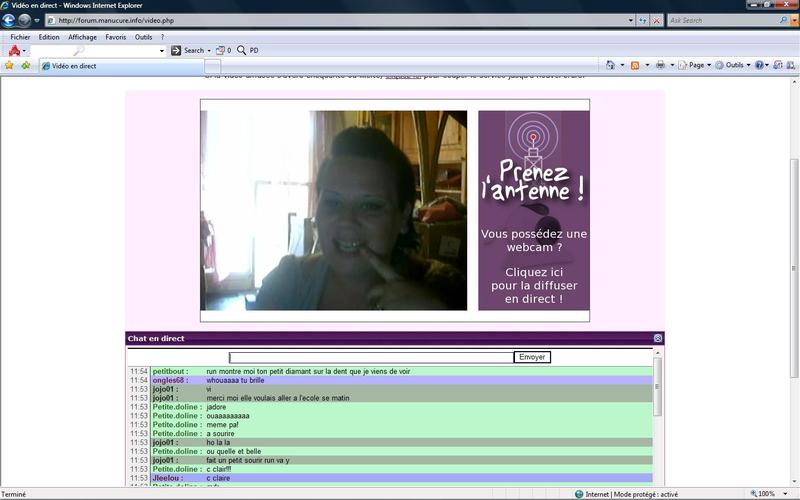The width and height of the screenshot is (800, 500).
Task: Click the Prenez l'antenne webcam banner
Action: 533,210
